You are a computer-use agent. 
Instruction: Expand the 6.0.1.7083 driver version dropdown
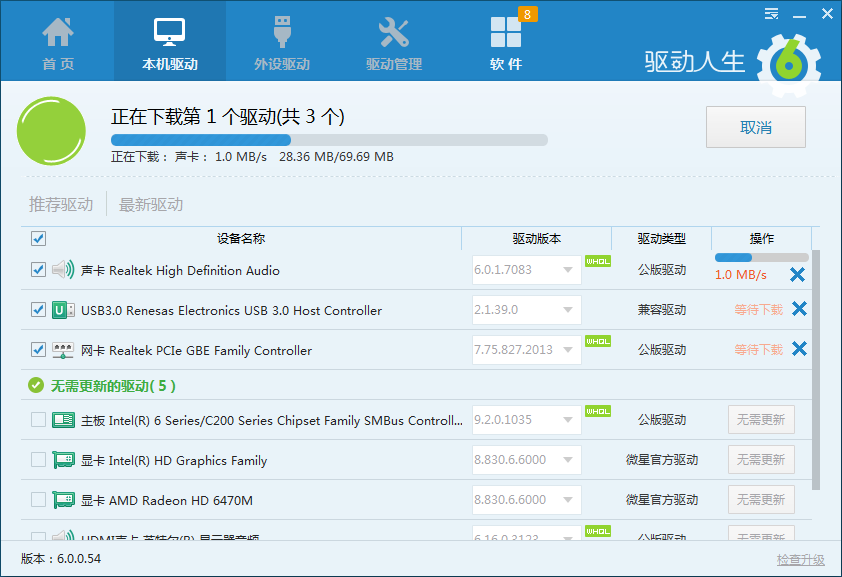click(569, 270)
